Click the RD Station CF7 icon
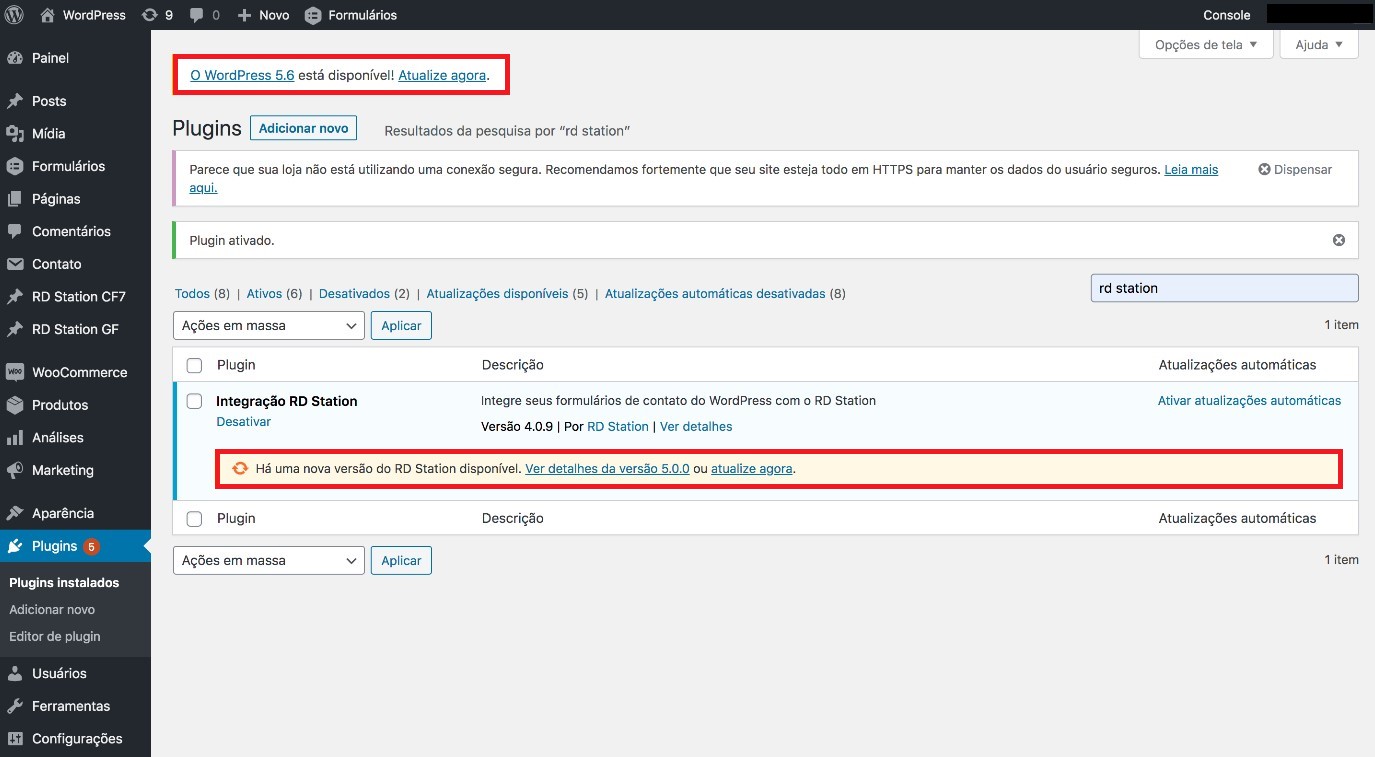Image resolution: width=1375 pixels, height=757 pixels. point(15,297)
